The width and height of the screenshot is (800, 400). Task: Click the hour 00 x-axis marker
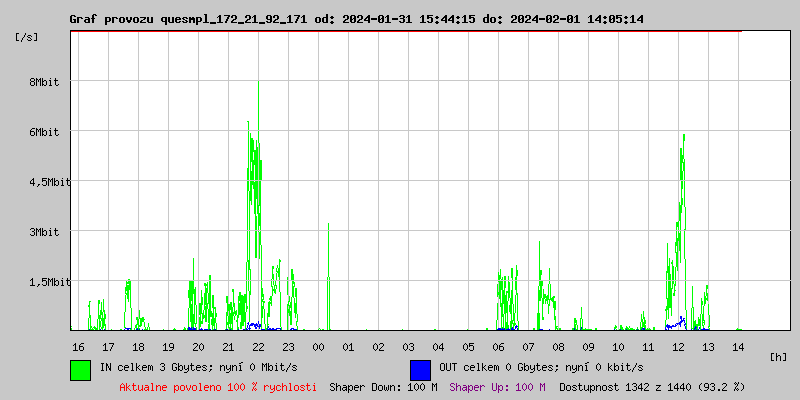(318, 347)
